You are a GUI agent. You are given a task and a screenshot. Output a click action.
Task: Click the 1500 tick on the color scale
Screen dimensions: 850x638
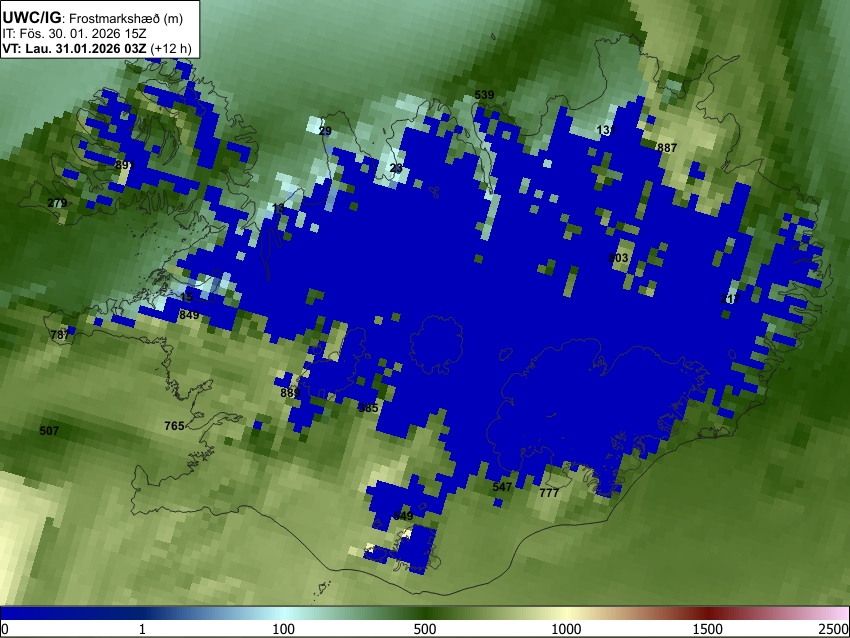[x=707, y=629]
